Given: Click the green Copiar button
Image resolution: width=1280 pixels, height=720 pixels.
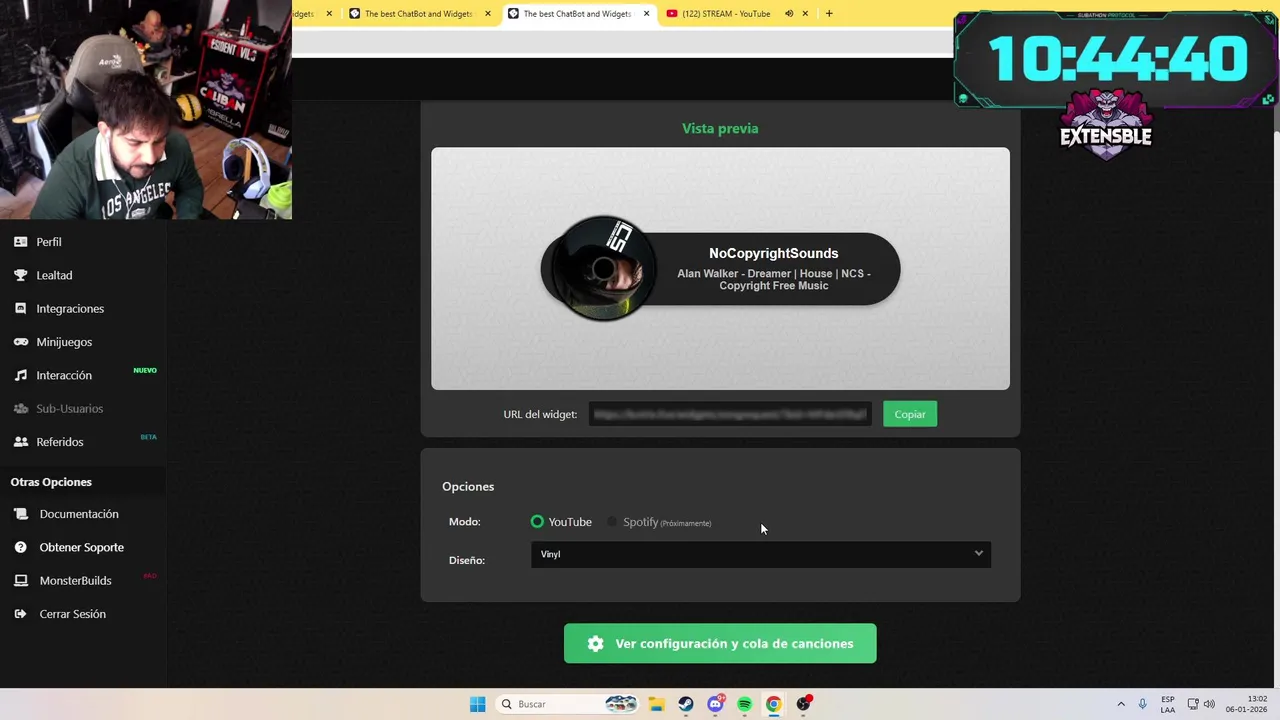Looking at the screenshot, I should click(910, 414).
